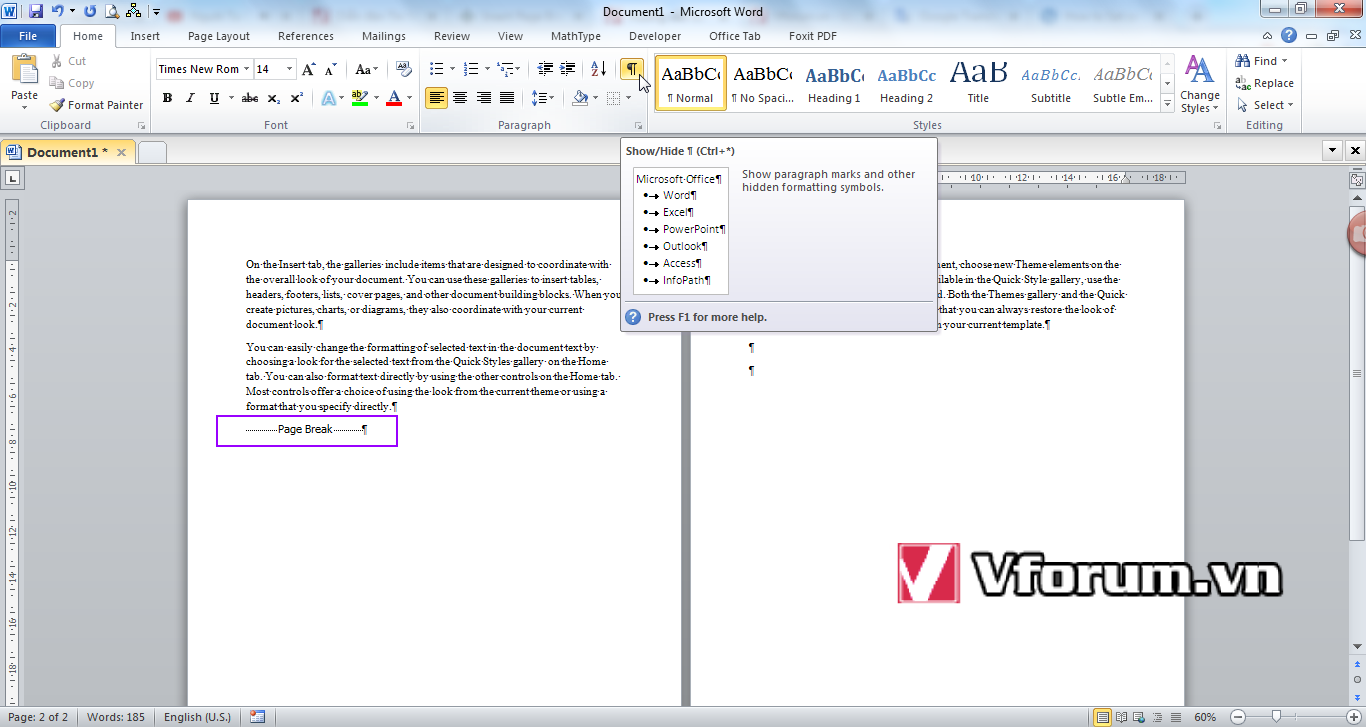Open Print Preview from Quick Access Toolbar

click(111, 12)
